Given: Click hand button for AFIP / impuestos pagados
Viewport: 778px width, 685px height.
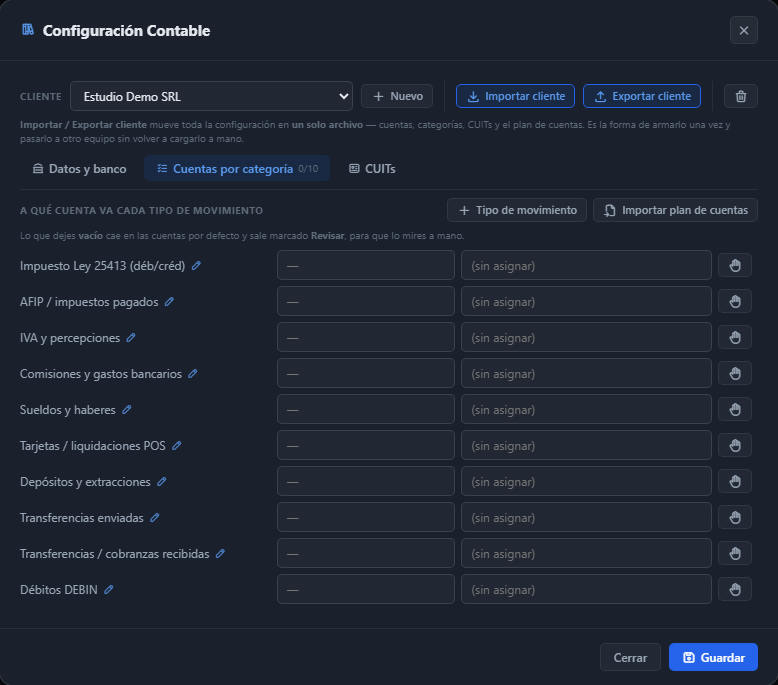Looking at the screenshot, I should (x=735, y=301).
